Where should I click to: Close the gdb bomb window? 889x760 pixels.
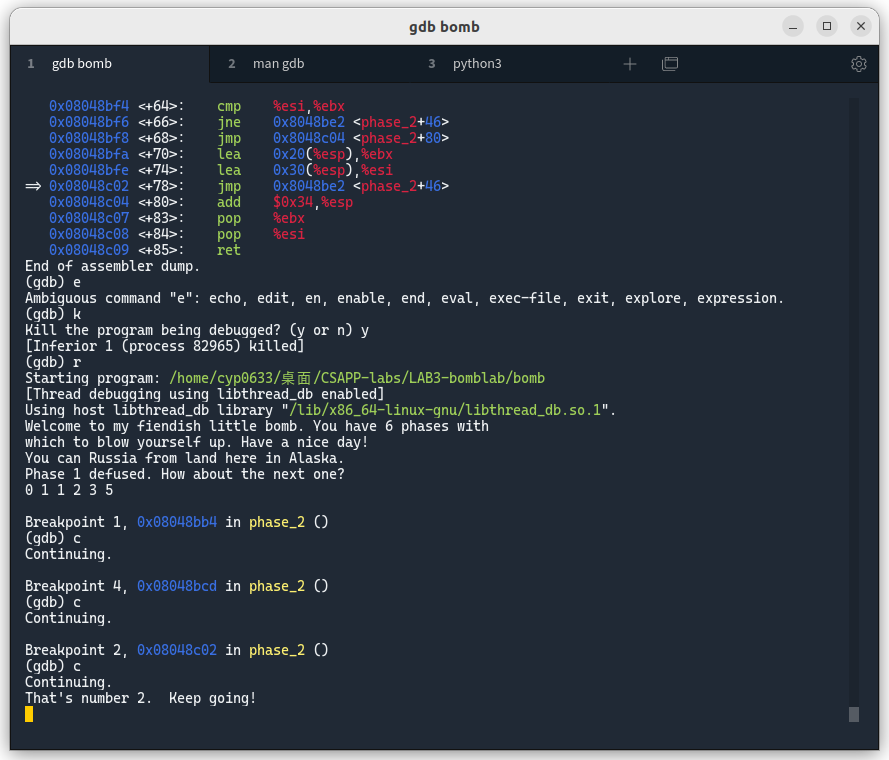point(861,27)
